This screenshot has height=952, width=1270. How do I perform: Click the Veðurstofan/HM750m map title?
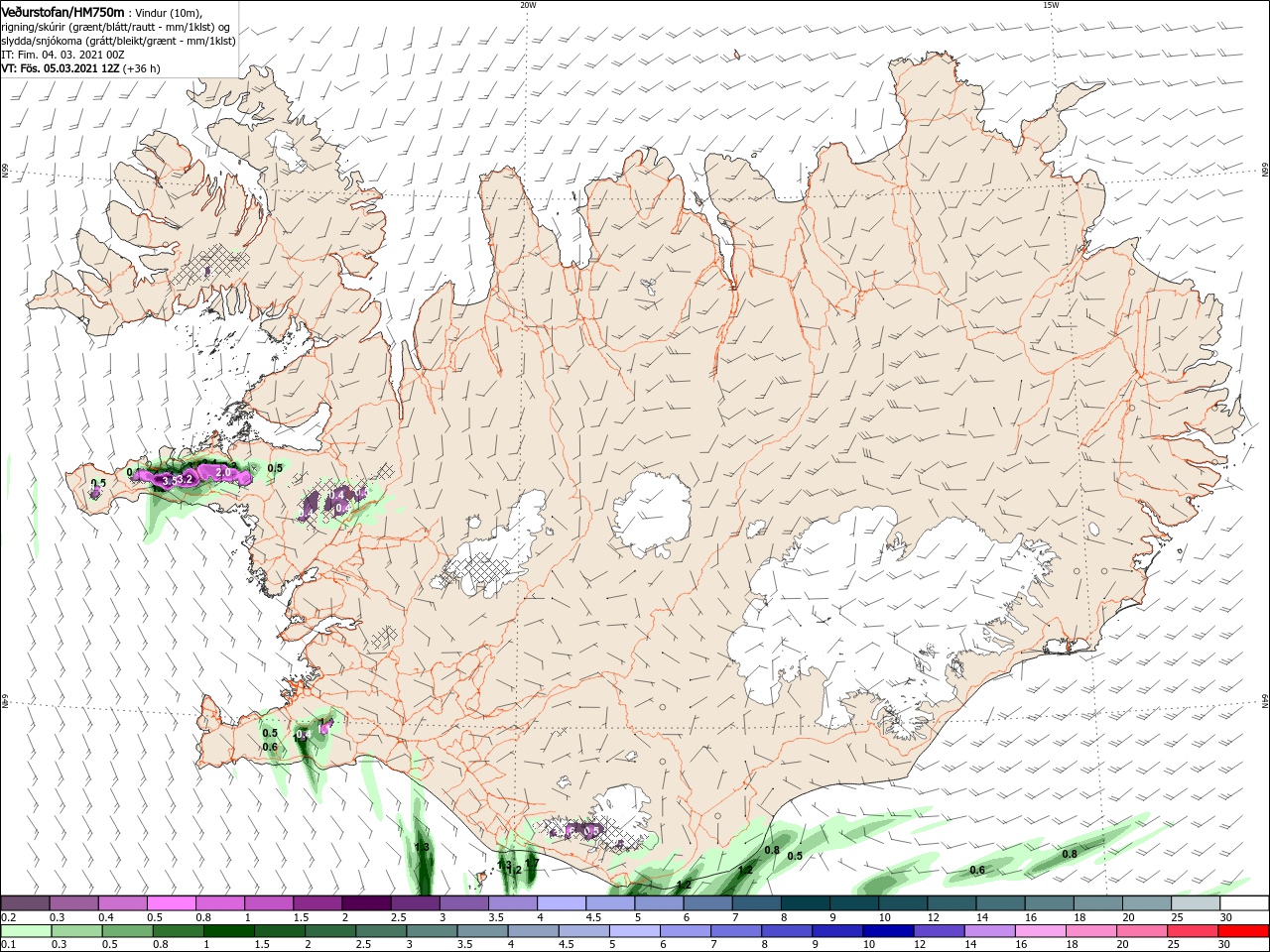pyautogui.click(x=63, y=11)
